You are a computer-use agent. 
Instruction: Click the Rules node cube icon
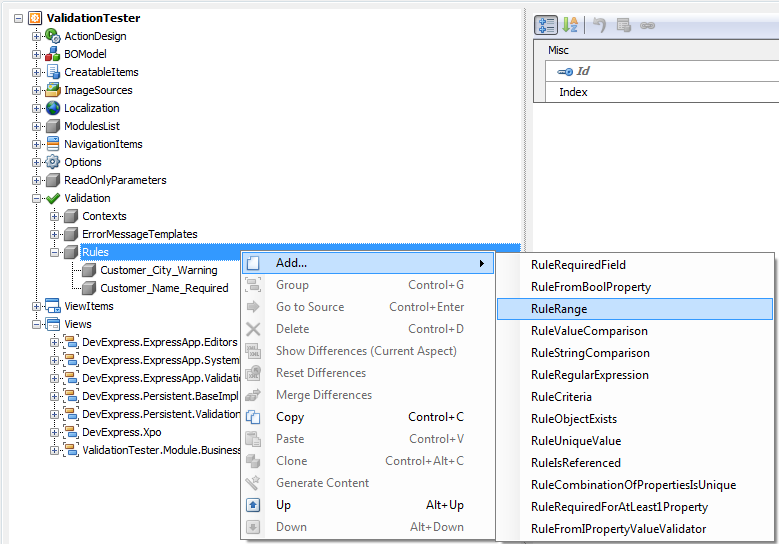(x=71, y=252)
